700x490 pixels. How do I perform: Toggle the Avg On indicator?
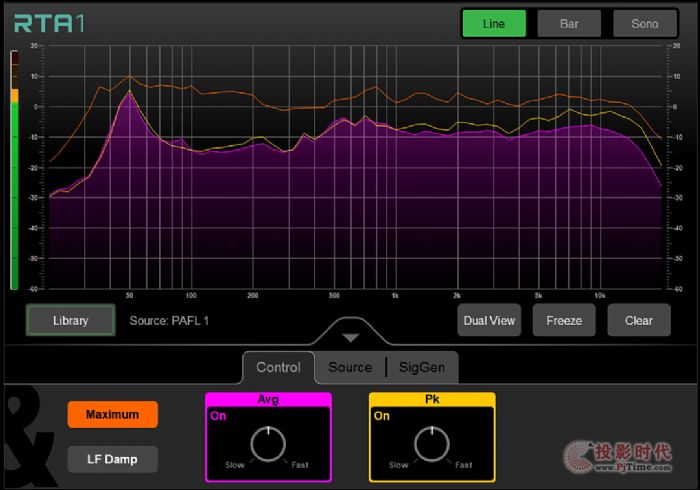(218, 417)
